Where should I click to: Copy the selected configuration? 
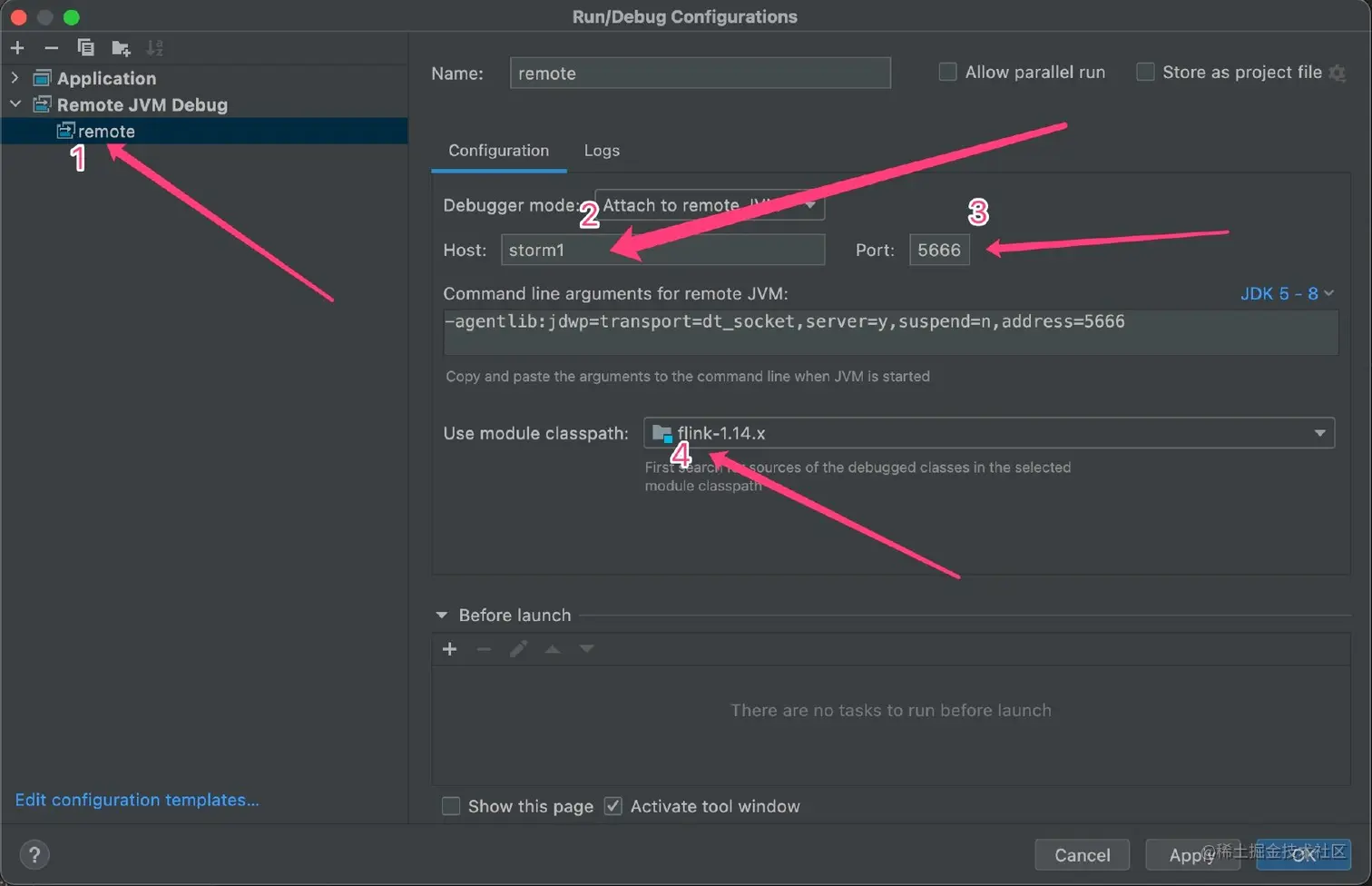85,47
